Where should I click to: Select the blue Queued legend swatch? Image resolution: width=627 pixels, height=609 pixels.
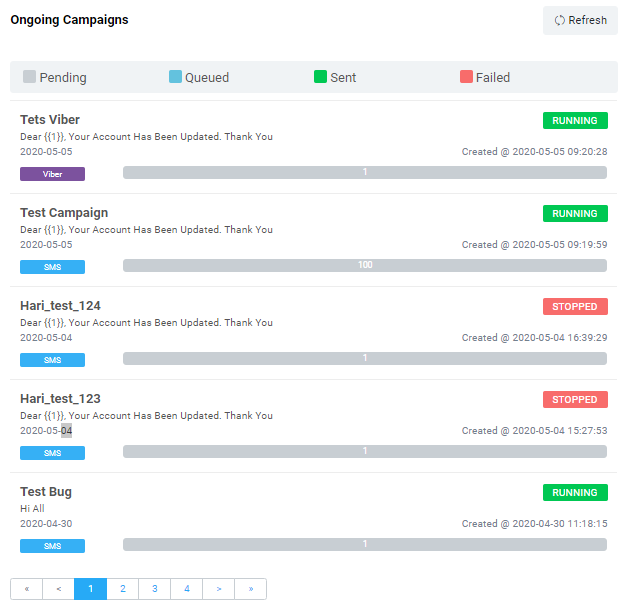pyautogui.click(x=175, y=77)
